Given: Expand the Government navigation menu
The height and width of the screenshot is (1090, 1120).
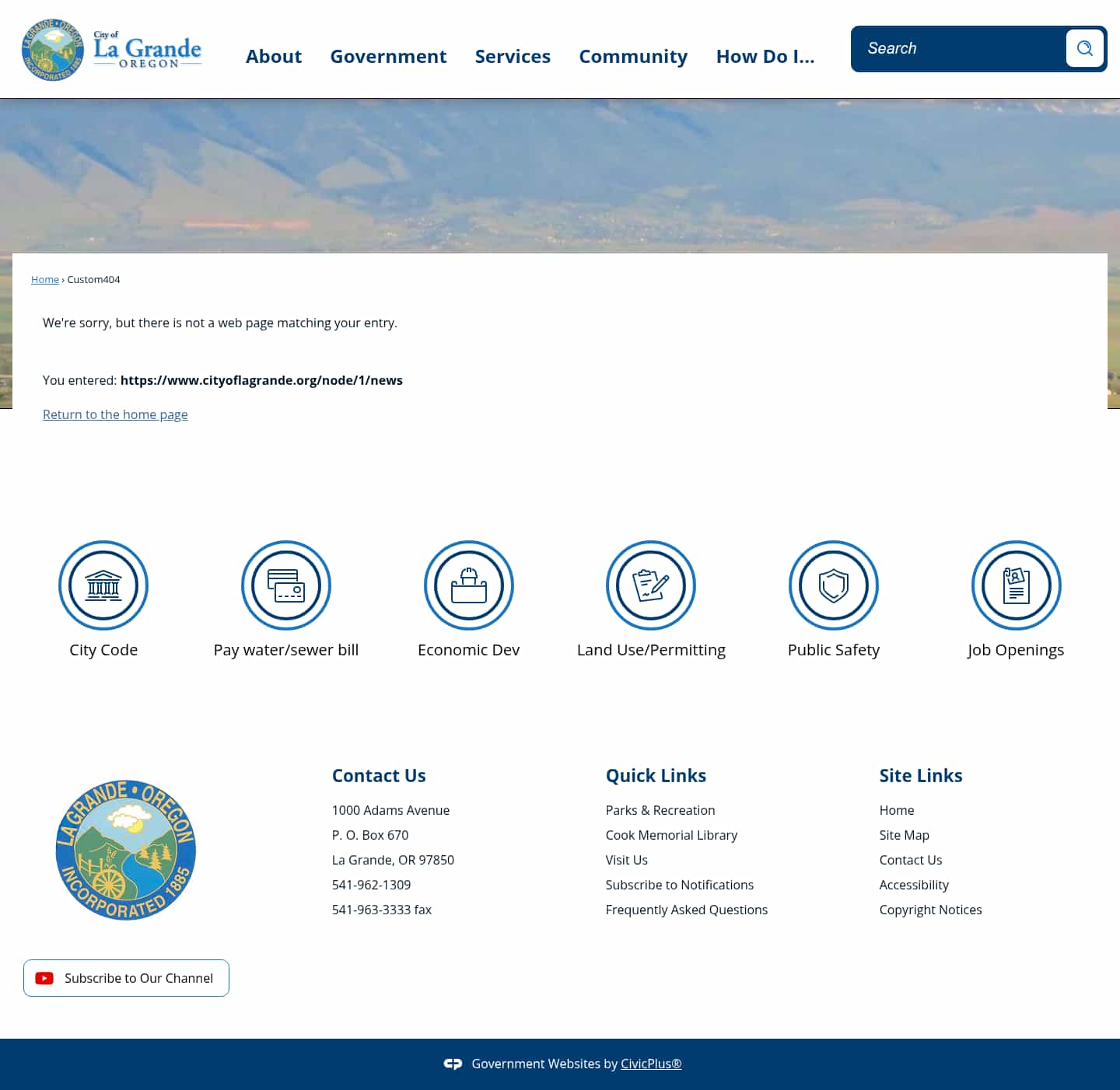Looking at the screenshot, I should pyautogui.click(x=388, y=56).
